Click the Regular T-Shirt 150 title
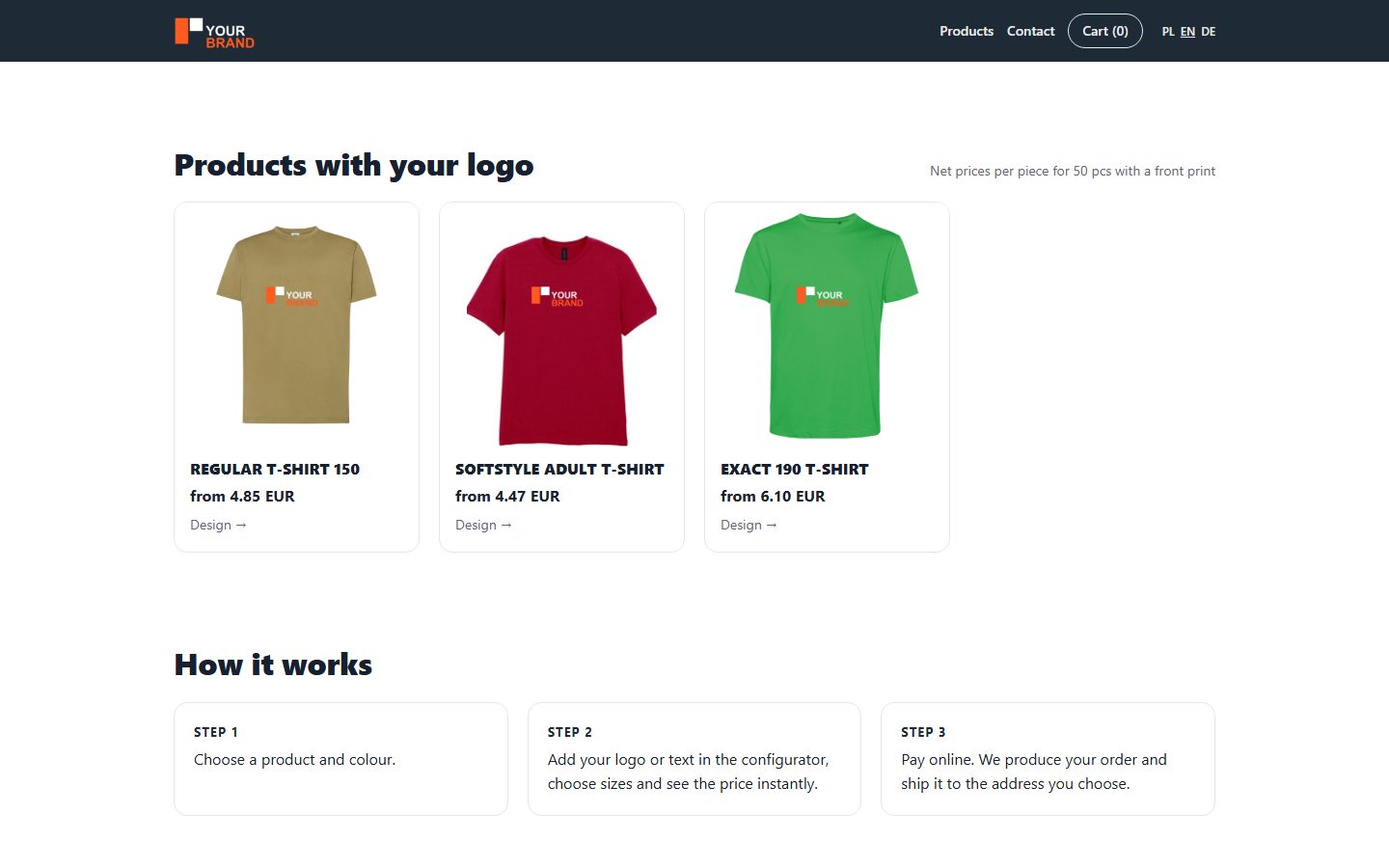 [x=275, y=470]
